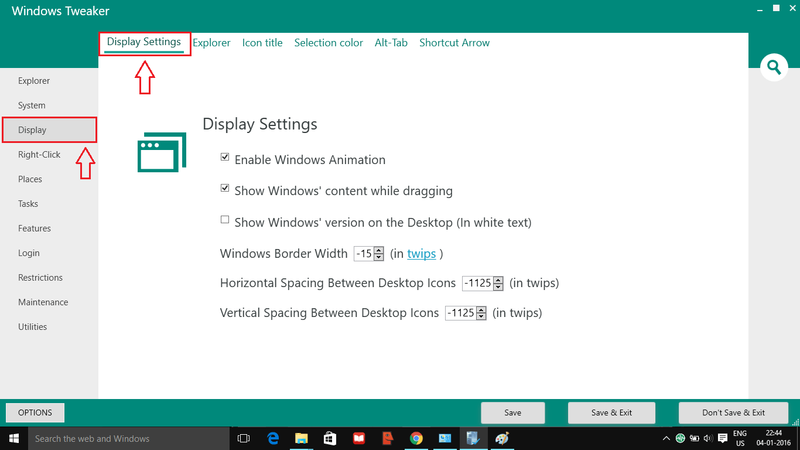The height and width of the screenshot is (450, 800).
Task: Open Task View in the taskbar
Action: pos(244,438)
